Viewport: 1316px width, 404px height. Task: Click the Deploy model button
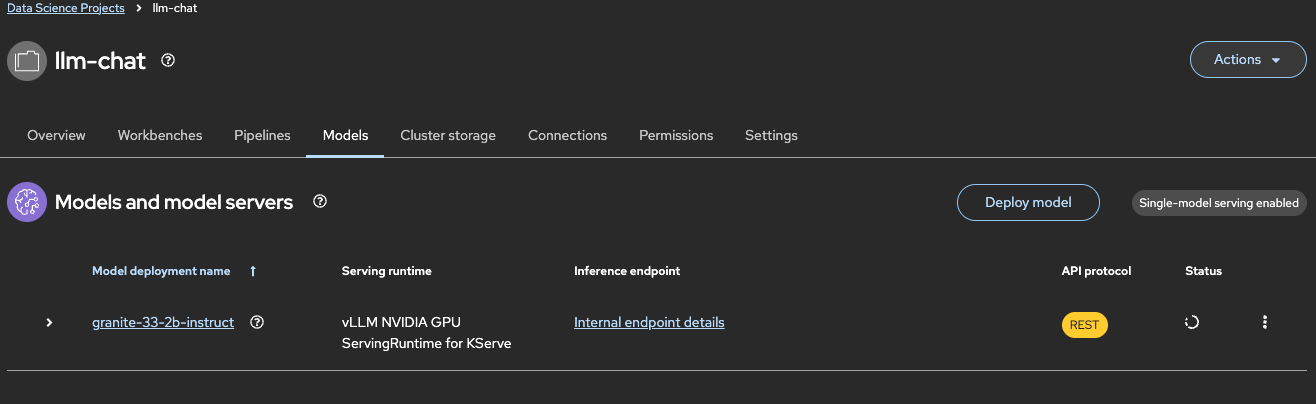pos(1028,202)
